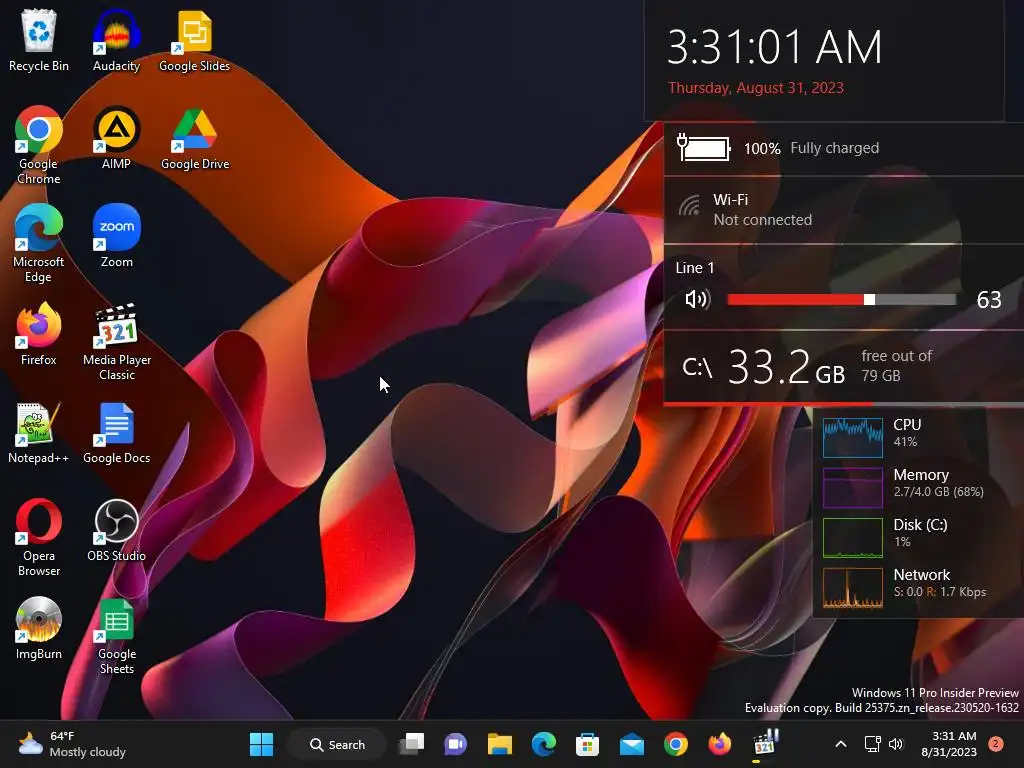
Task: Switch to Media Player Classic on the taskbar
Action: [764, 744]
